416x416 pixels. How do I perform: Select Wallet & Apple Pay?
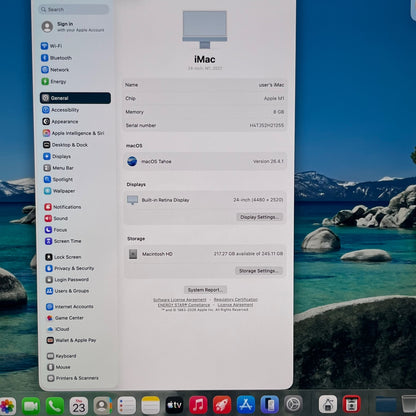coord(71,340)
